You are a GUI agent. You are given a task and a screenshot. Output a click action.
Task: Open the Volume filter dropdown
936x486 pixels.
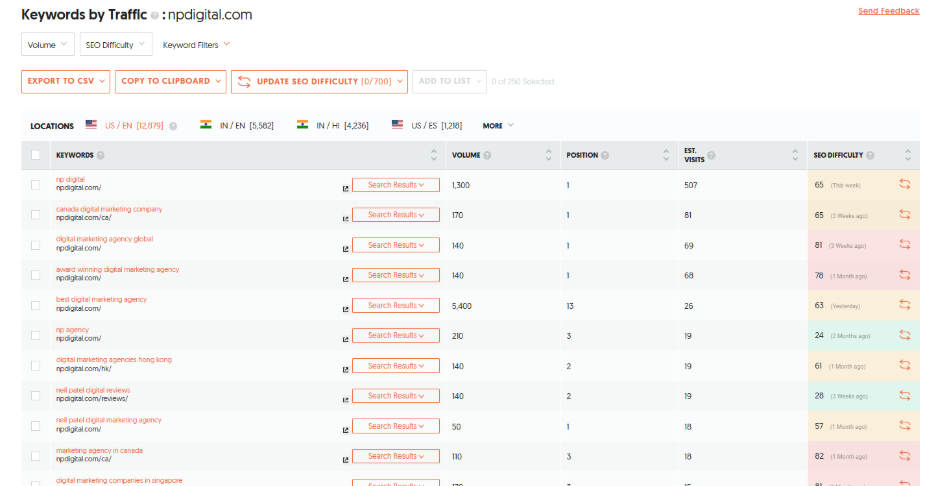48,44
